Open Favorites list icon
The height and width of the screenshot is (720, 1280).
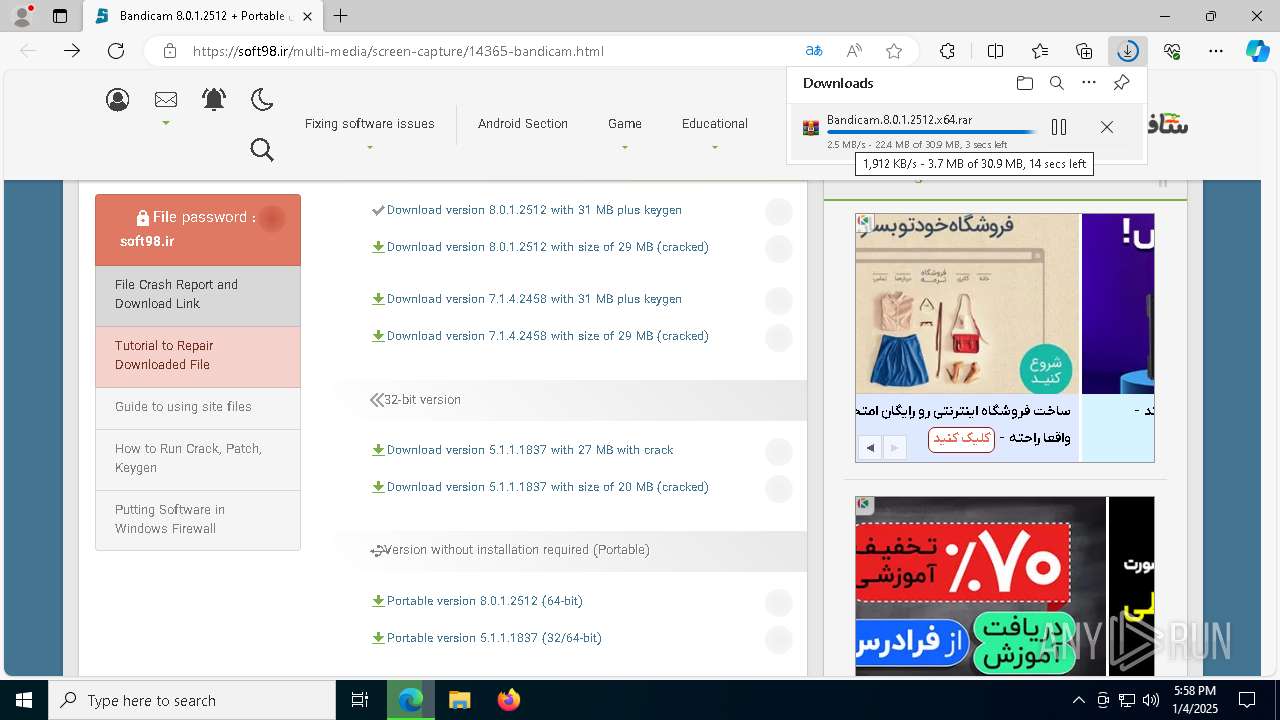pyautogui.click(x=1040, y=51)
